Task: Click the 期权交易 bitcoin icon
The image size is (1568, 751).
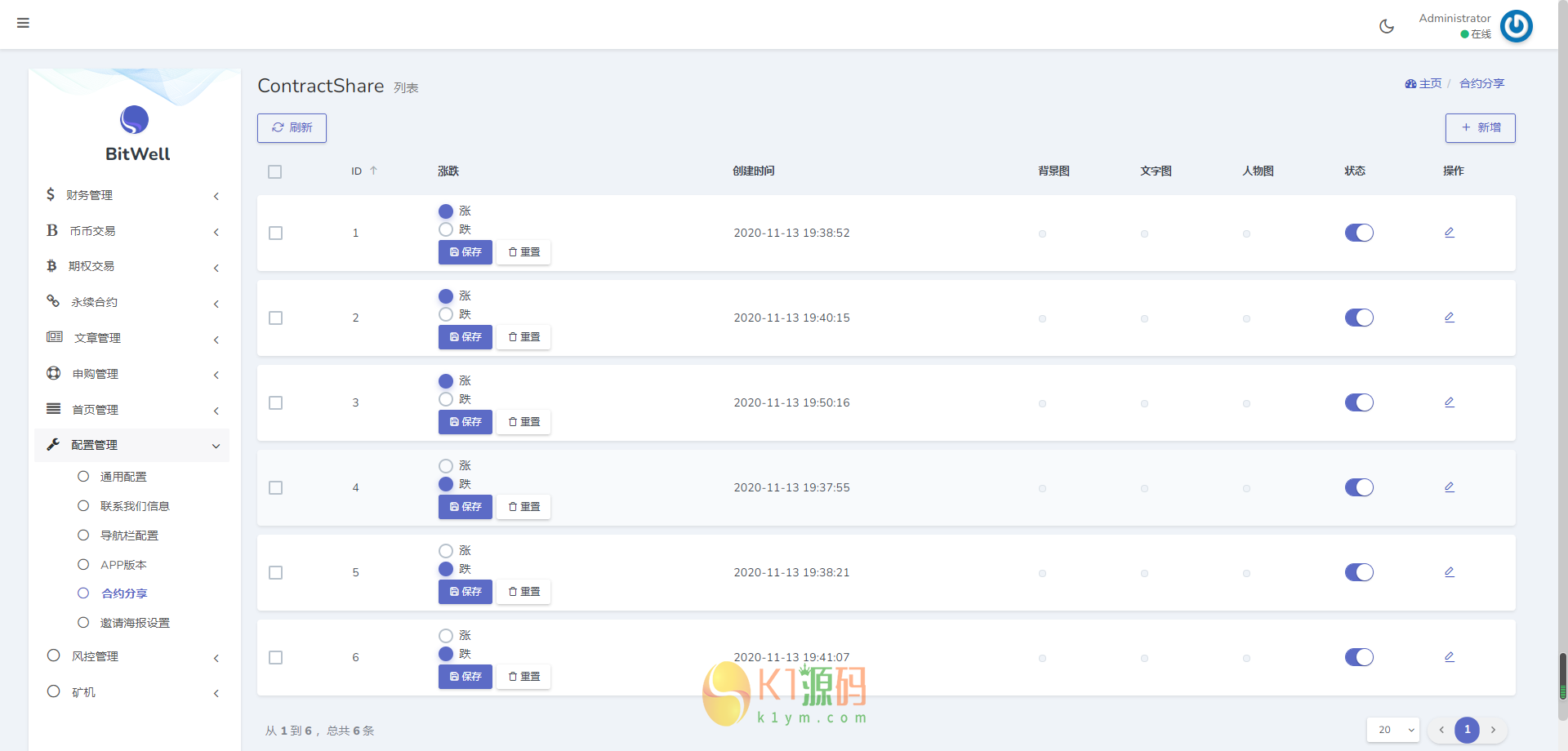Action: pos(51,266)
